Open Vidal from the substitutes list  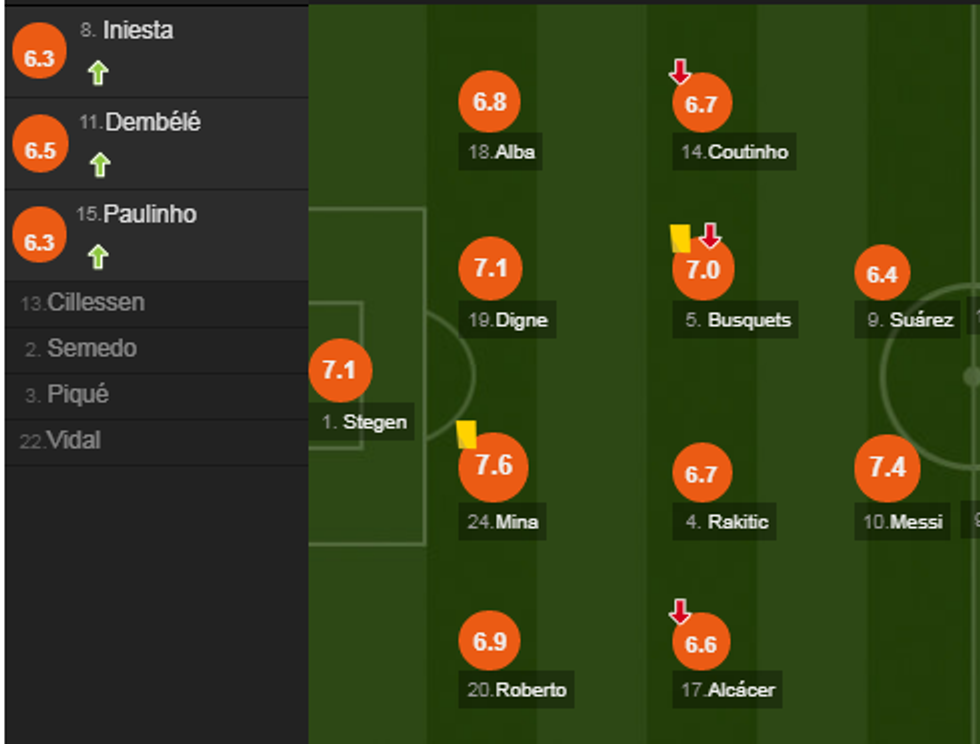coord(74,440)
